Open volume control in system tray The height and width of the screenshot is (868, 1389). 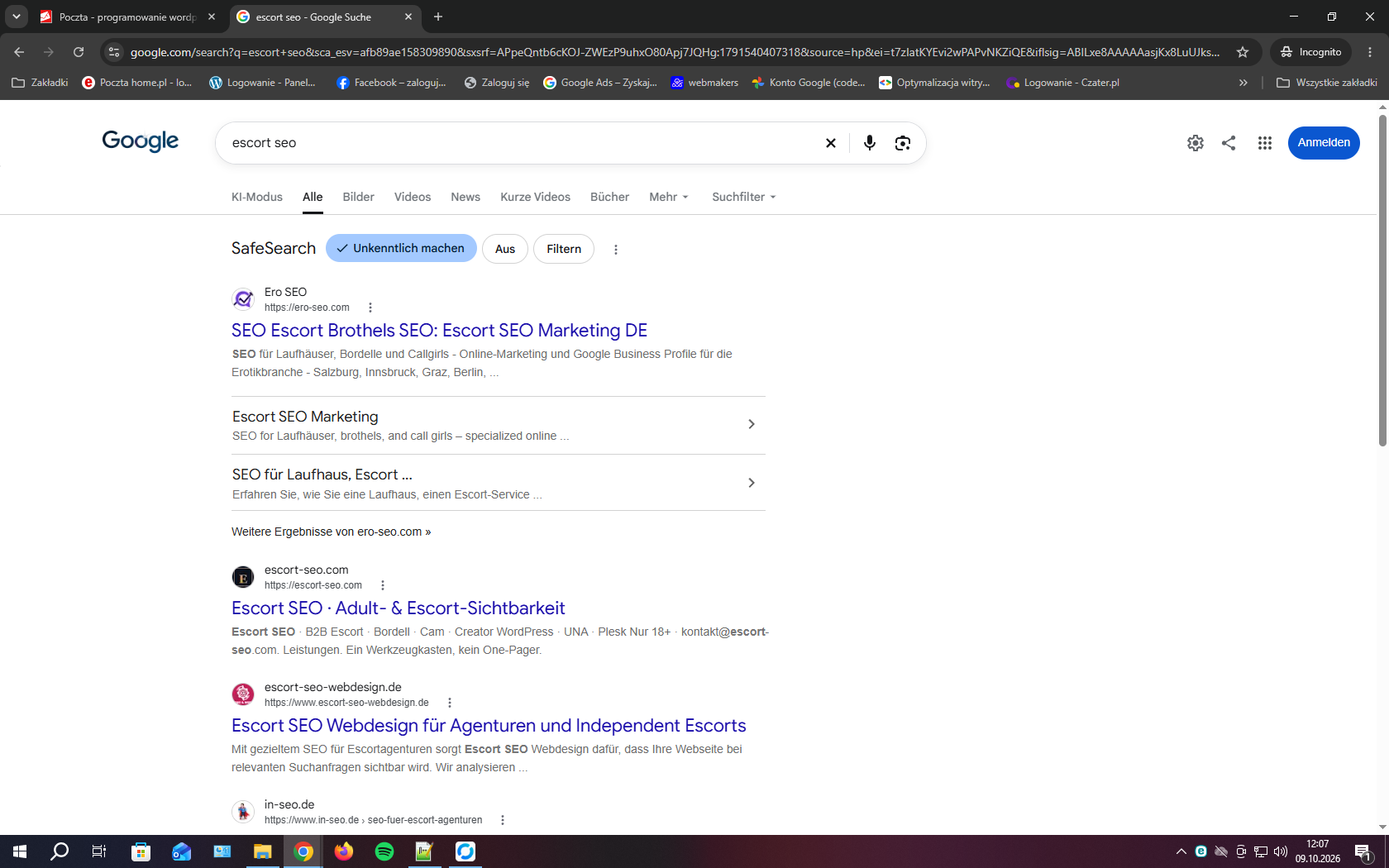(1281, 851)
